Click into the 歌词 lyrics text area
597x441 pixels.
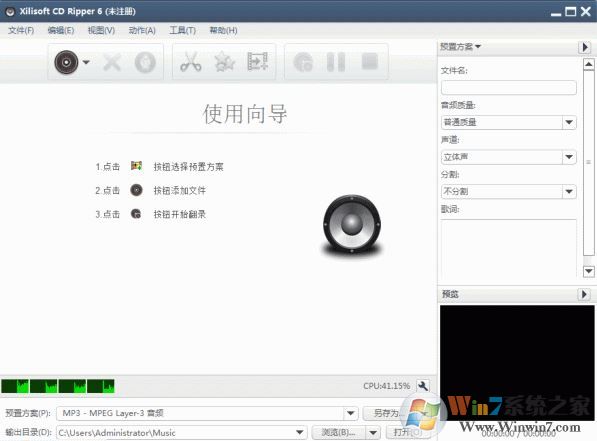[x=509, y=248]
